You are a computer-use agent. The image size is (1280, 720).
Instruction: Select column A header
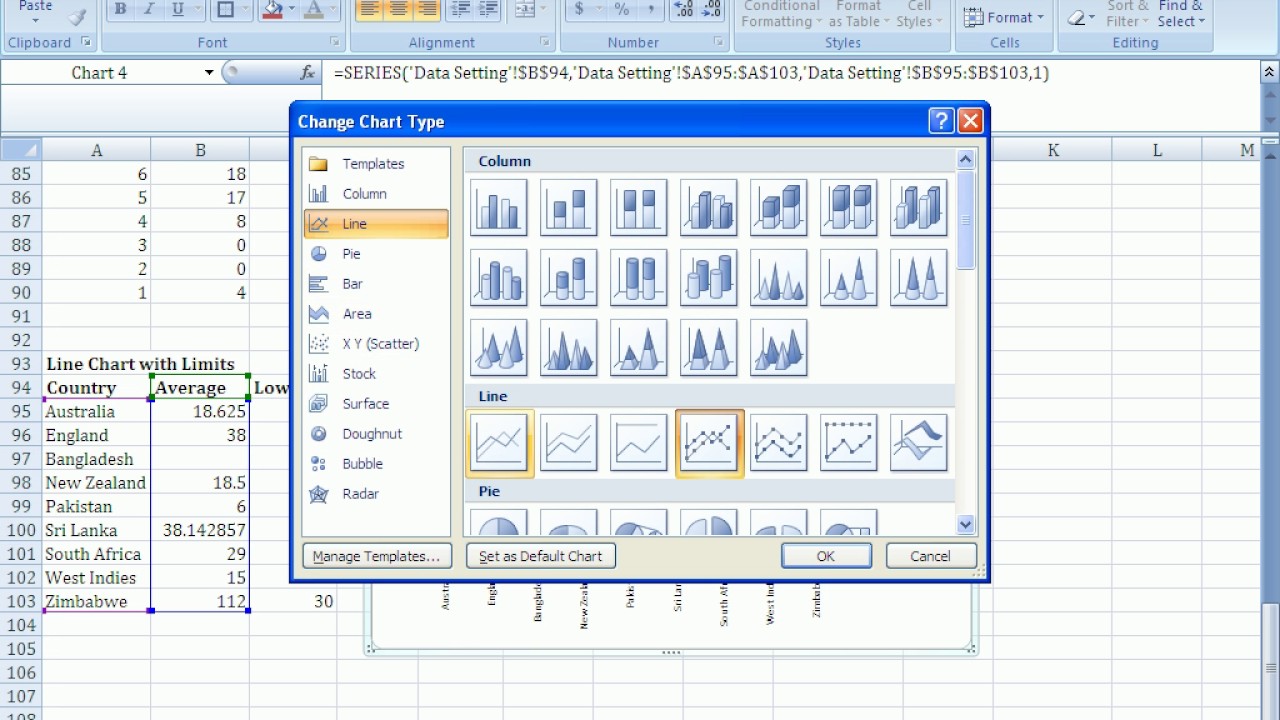click(96, 150)
